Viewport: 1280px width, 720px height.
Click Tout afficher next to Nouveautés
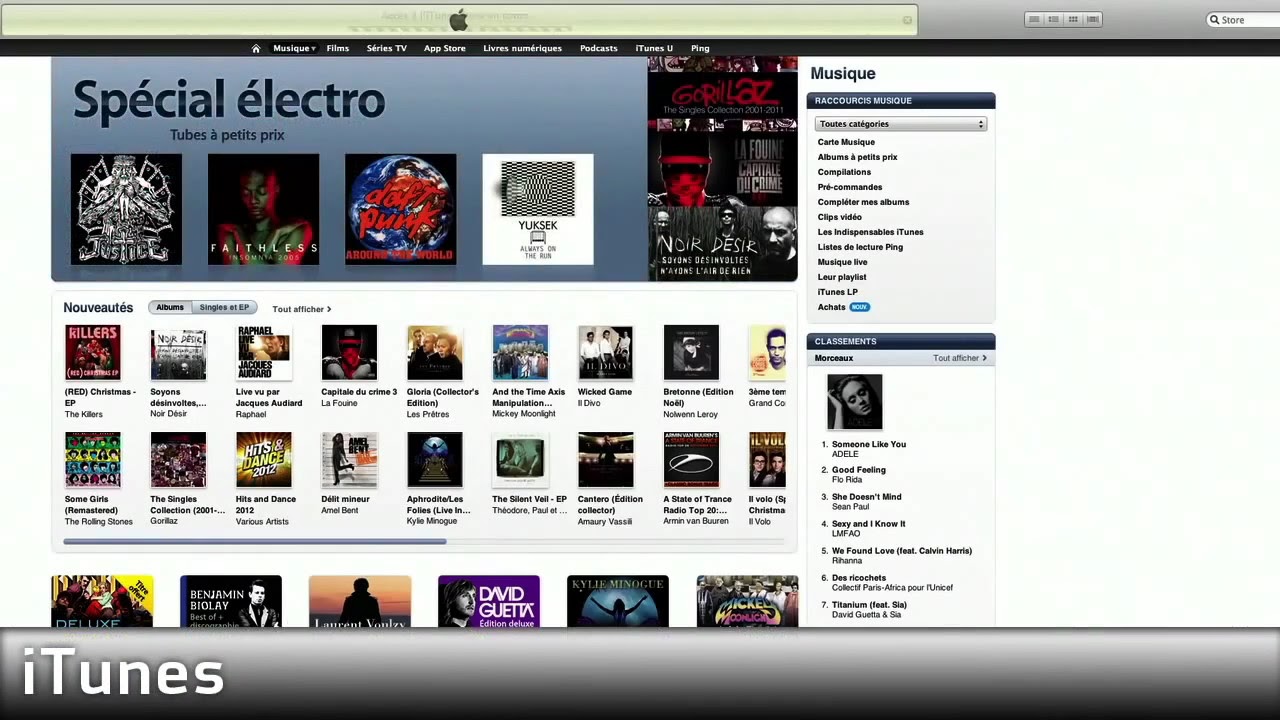(x=301, y=309)
